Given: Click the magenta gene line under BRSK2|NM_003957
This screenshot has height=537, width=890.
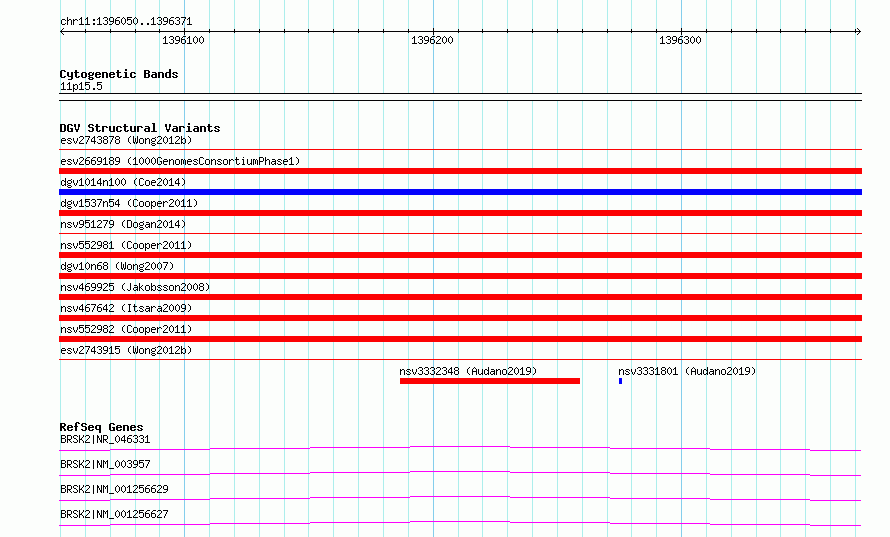Looking at the screenshot, I should [x=460, y=472].
